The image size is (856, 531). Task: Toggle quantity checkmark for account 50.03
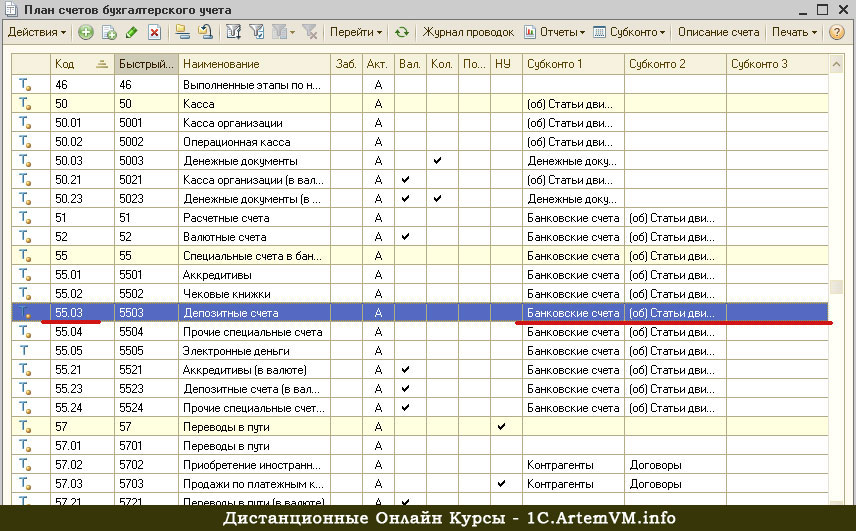438,161
